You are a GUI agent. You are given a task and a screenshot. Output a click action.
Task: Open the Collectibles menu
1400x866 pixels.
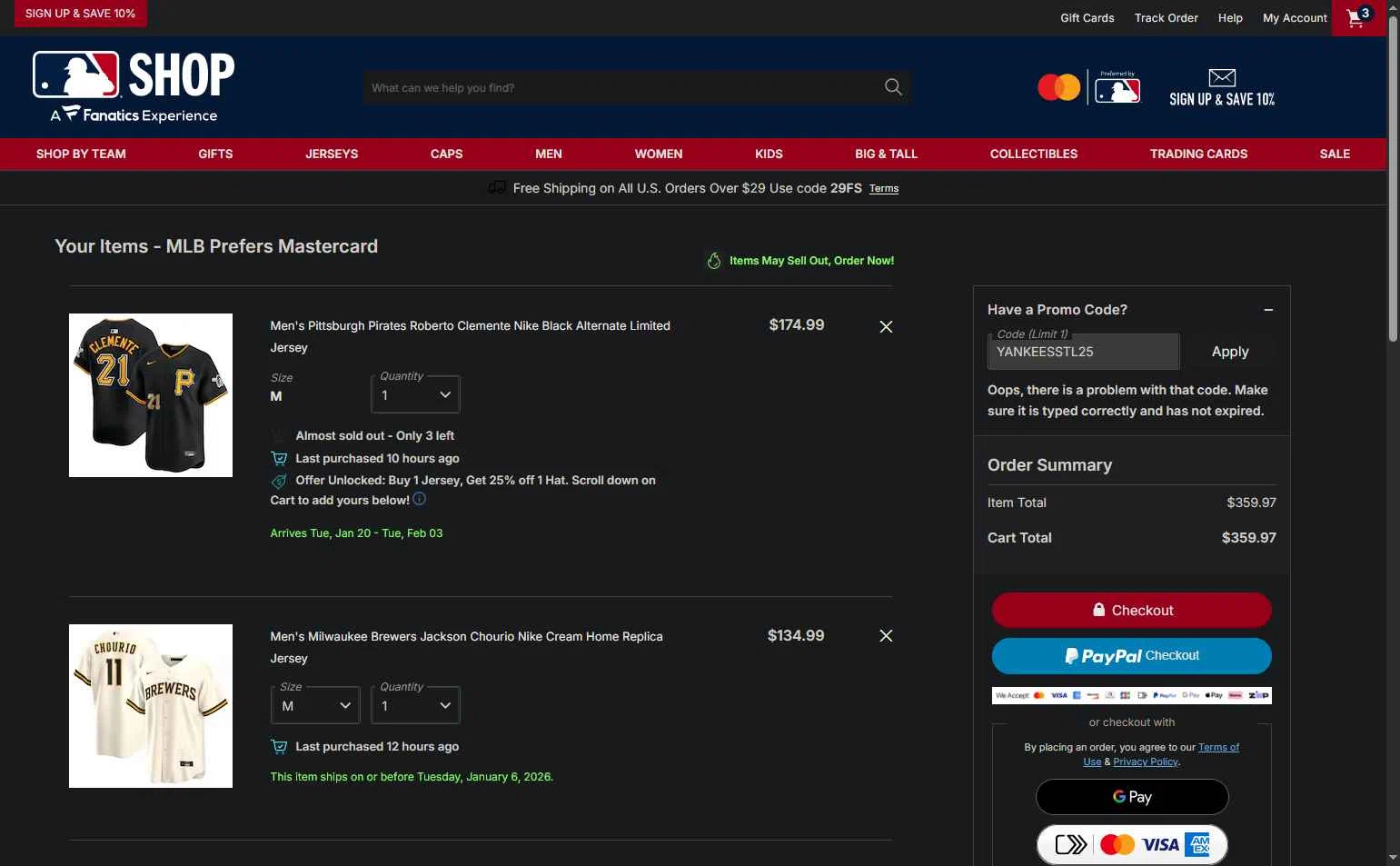(x=1034, y=154)
